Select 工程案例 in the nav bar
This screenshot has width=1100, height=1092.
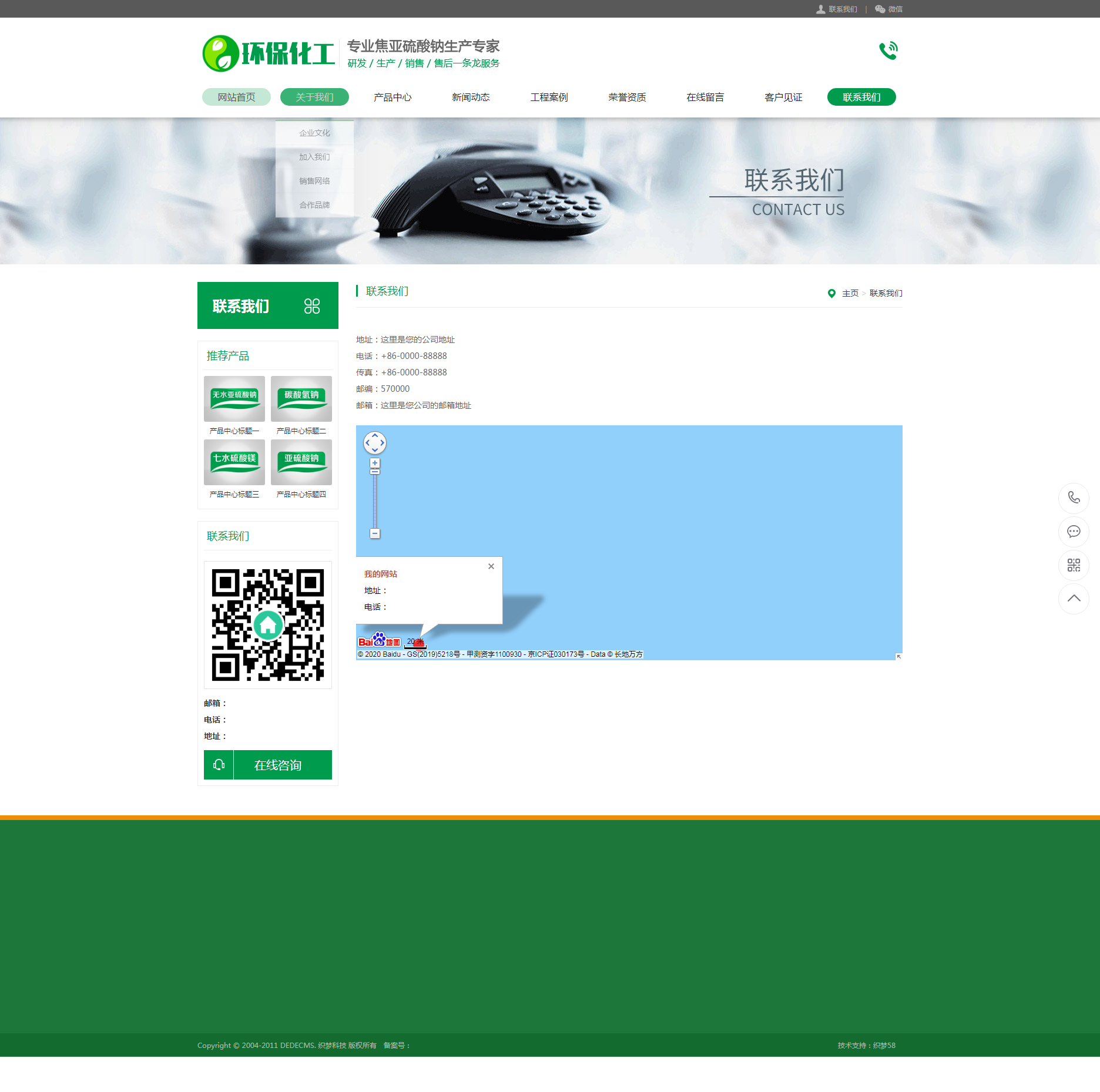549,97
